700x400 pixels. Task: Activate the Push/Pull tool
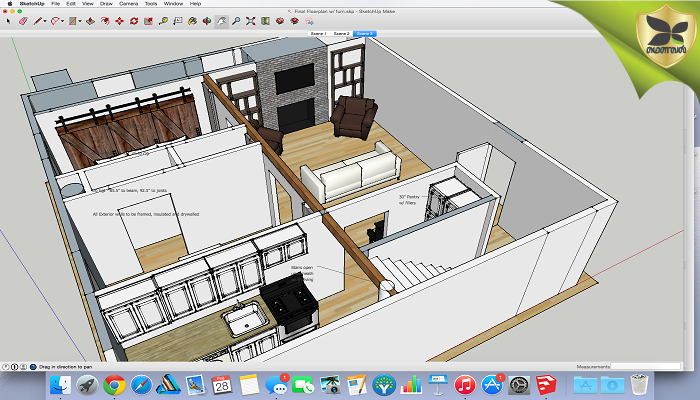[90, 20]
